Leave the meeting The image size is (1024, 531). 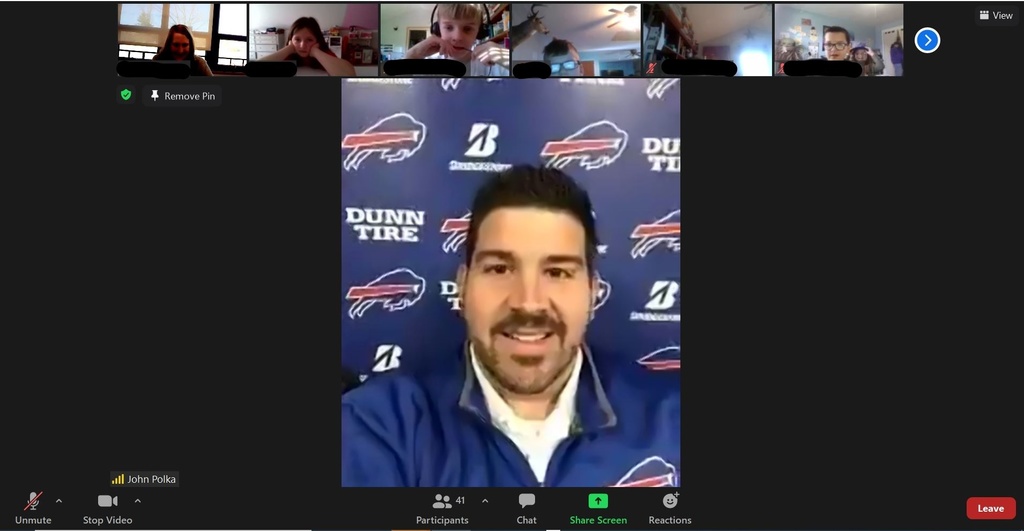991,508
